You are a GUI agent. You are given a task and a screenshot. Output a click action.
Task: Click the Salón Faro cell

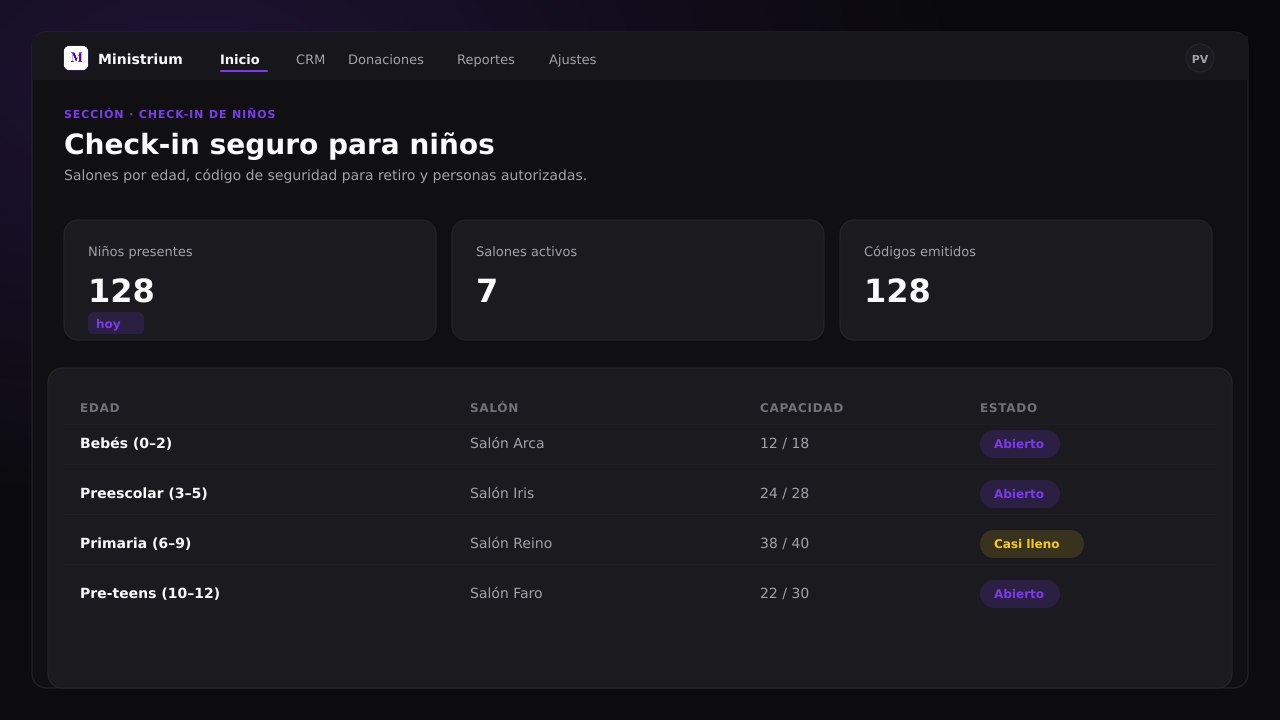tap(506, 593)
